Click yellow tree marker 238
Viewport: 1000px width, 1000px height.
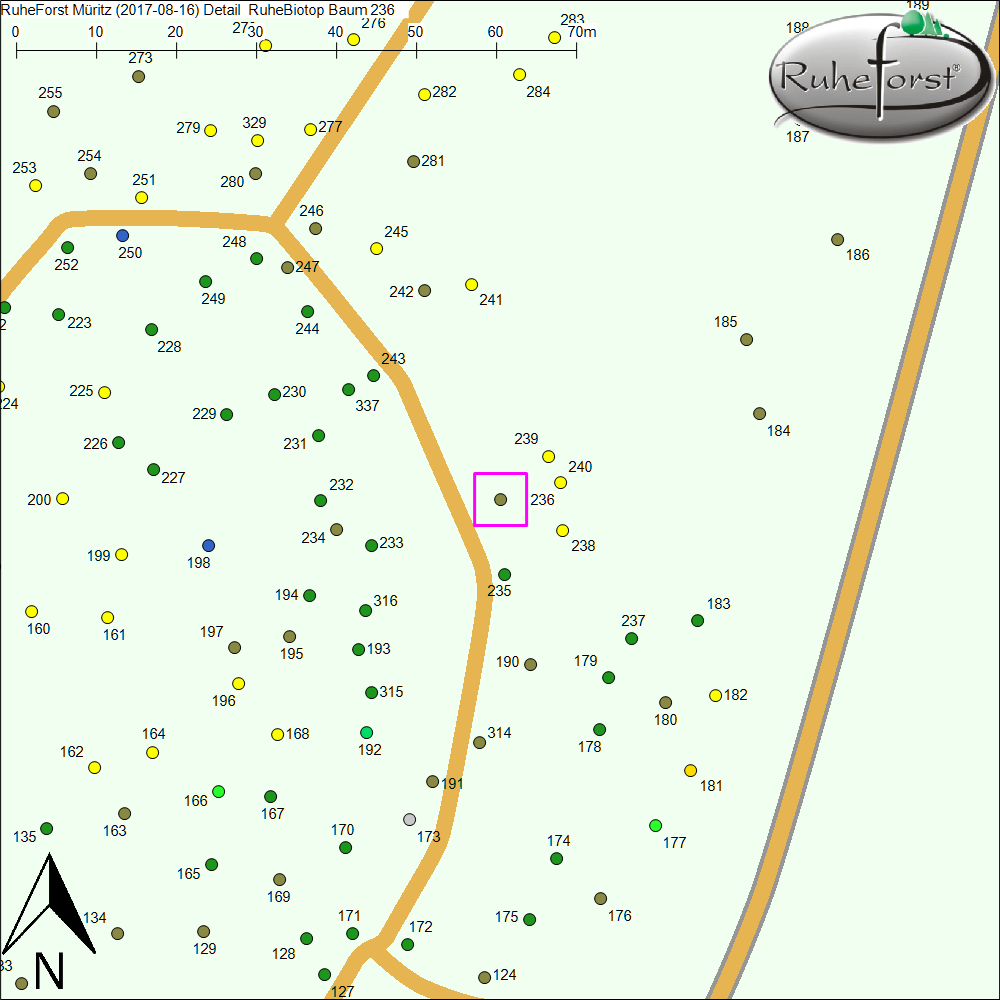coord(563,531)
